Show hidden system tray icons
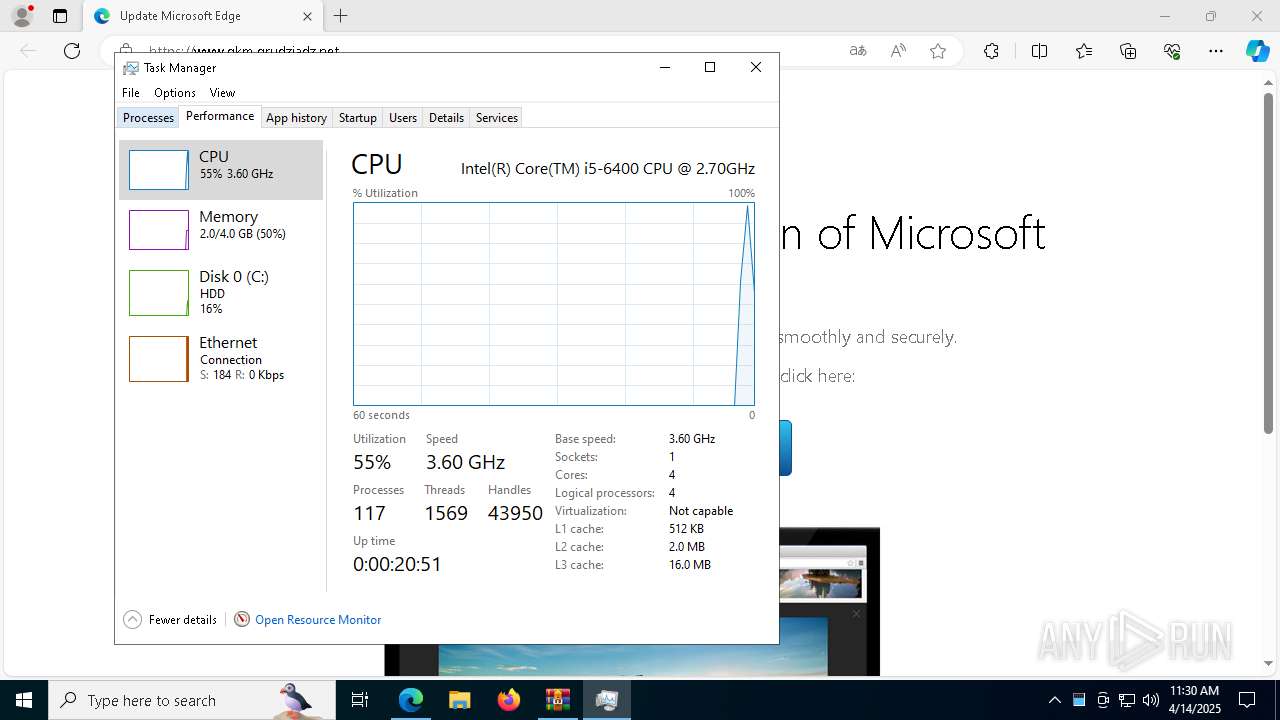This screenshot has height=720, width=1280. pyautogui.click(x=1054, y=700)
